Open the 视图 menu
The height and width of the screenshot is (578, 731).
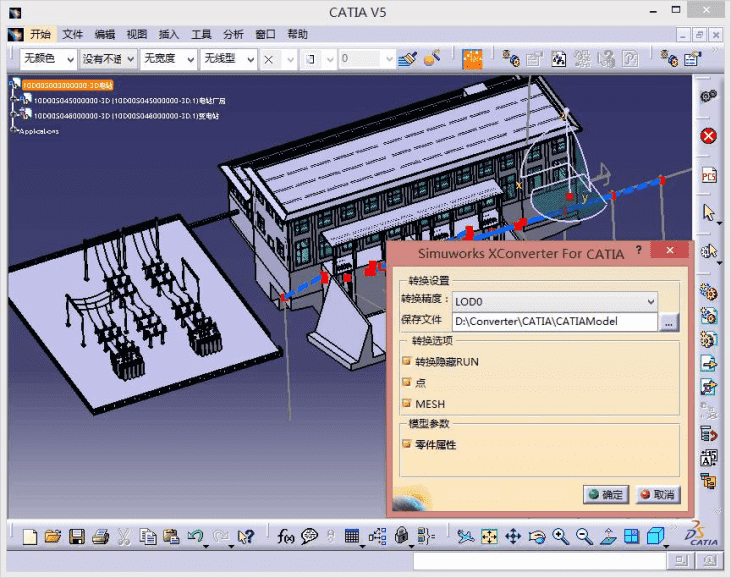tap(137, 34)
